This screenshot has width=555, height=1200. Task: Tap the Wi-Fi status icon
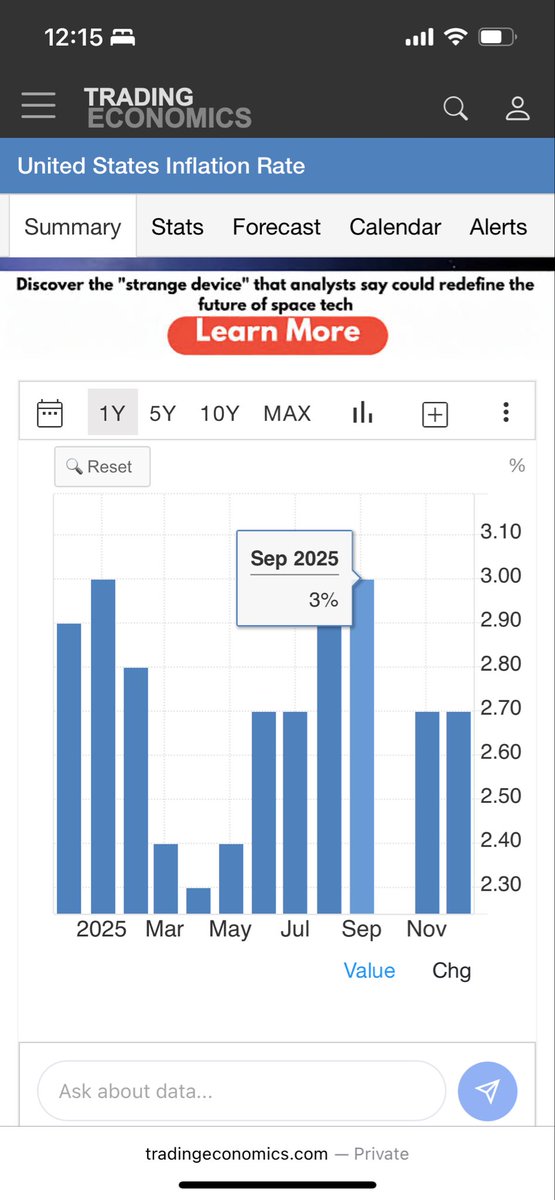point(456,37)
